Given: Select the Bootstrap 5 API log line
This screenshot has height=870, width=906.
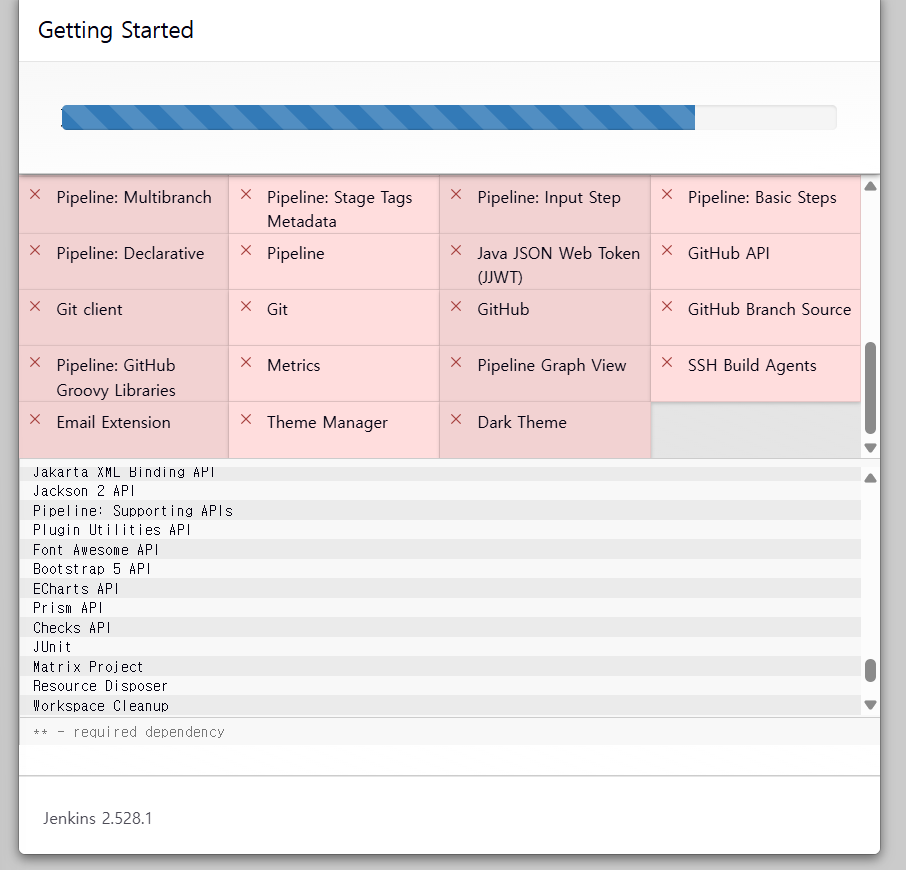Looking at the screenshot, I should [x=440, y=569].
